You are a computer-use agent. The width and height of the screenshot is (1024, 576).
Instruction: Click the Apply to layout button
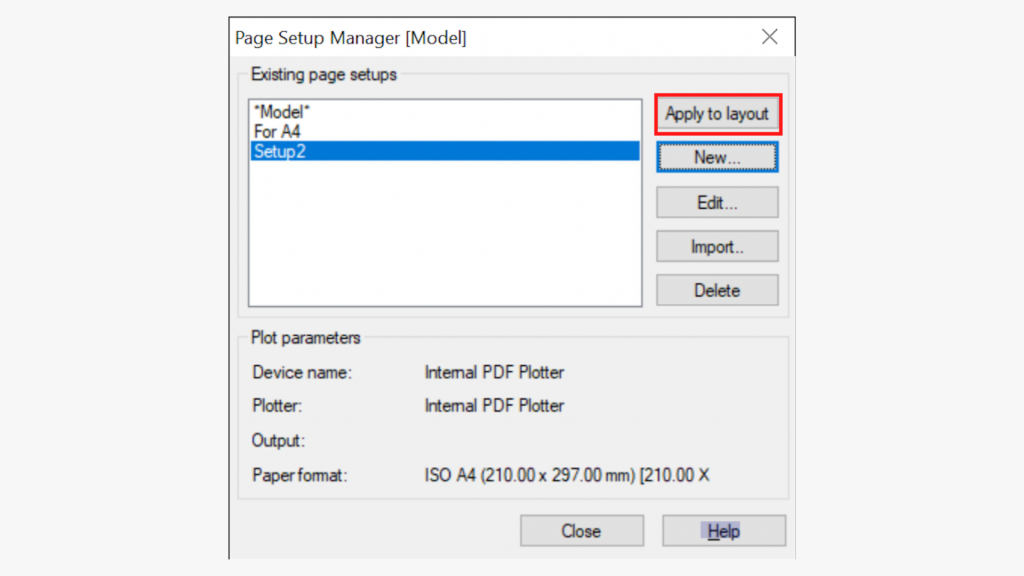point(717,114)
